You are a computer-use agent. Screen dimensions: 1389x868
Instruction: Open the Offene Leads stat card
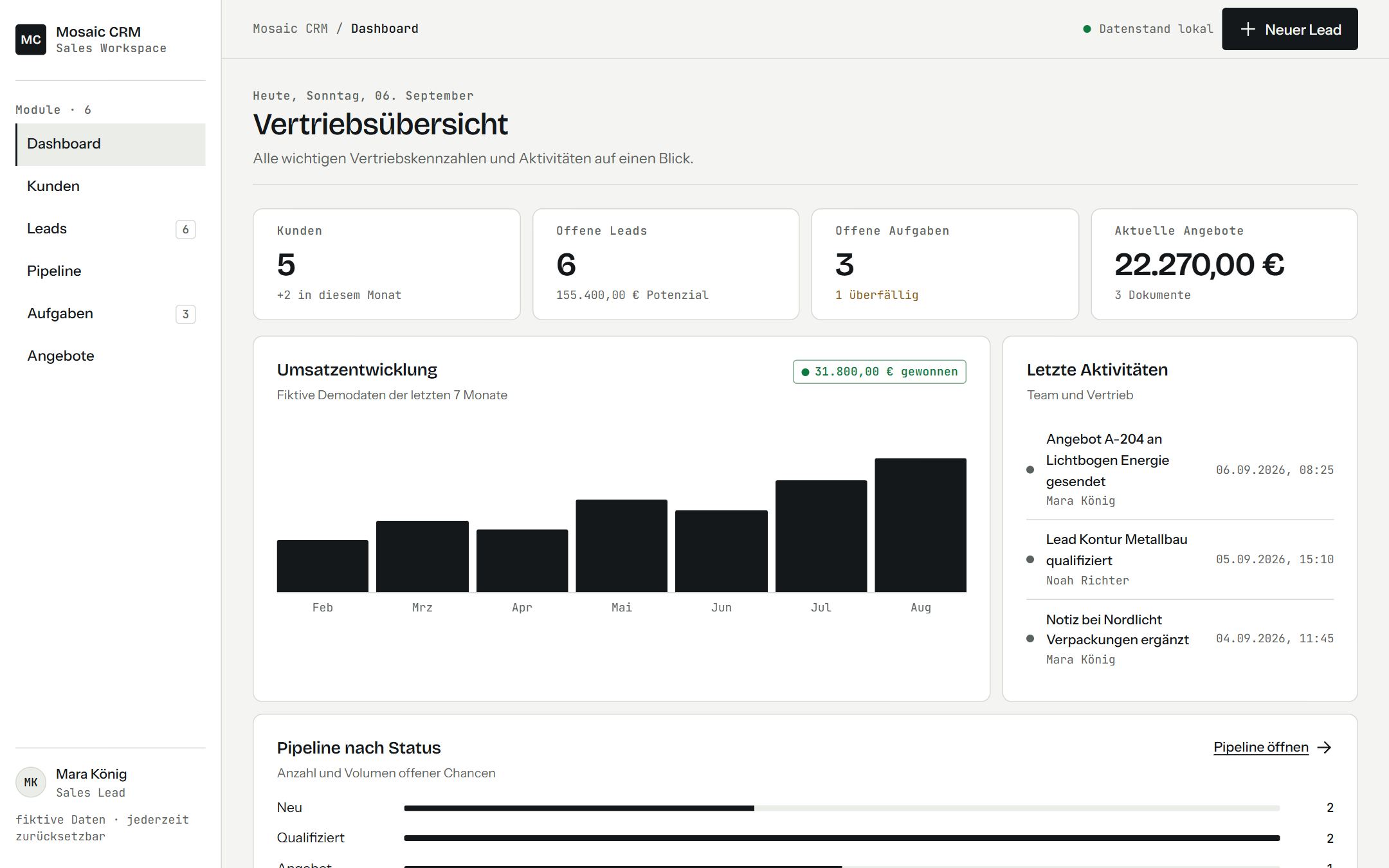[x=666, y=264]
